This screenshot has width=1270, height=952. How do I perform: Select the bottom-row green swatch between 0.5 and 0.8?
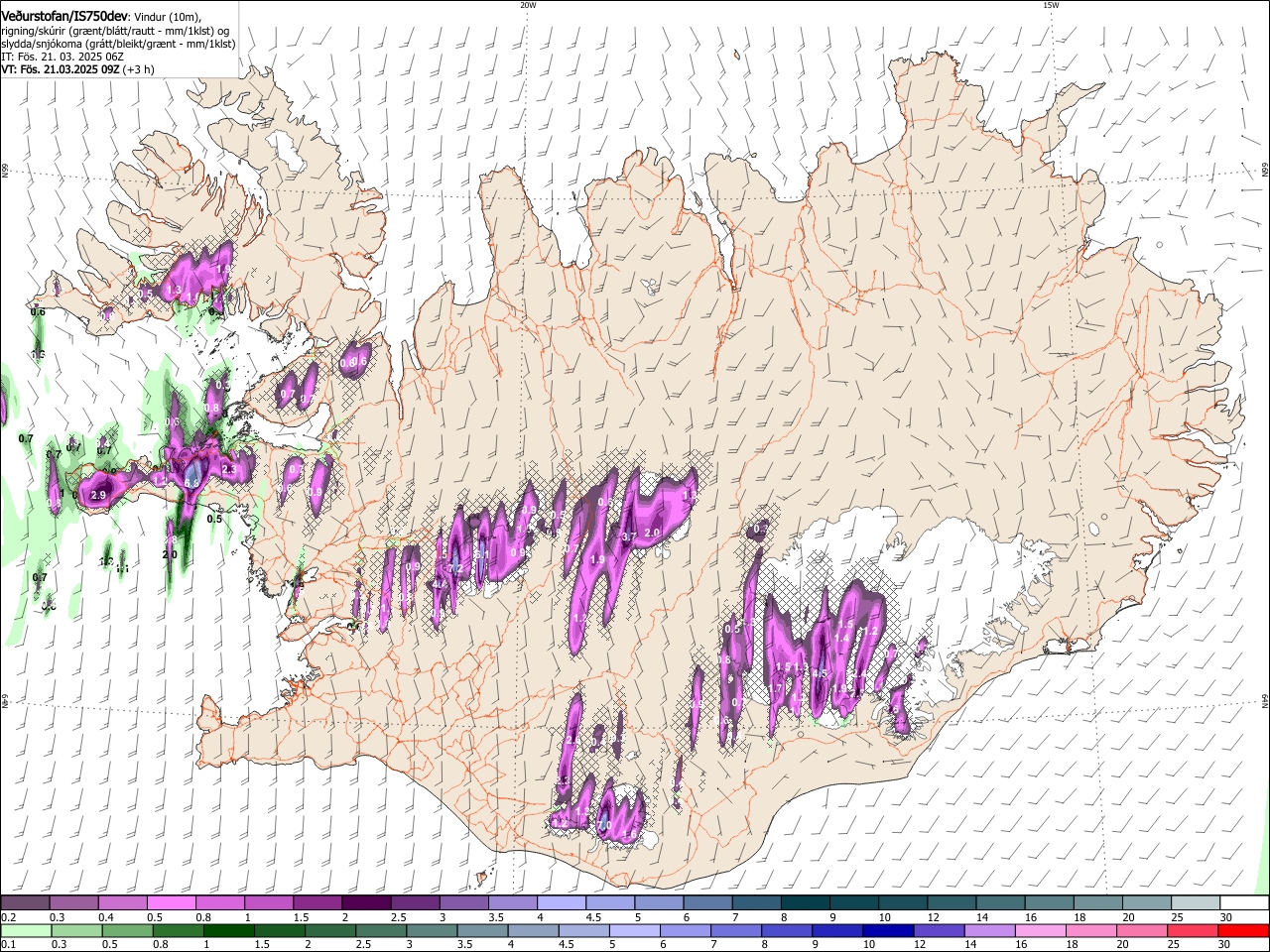coord(127,930)
